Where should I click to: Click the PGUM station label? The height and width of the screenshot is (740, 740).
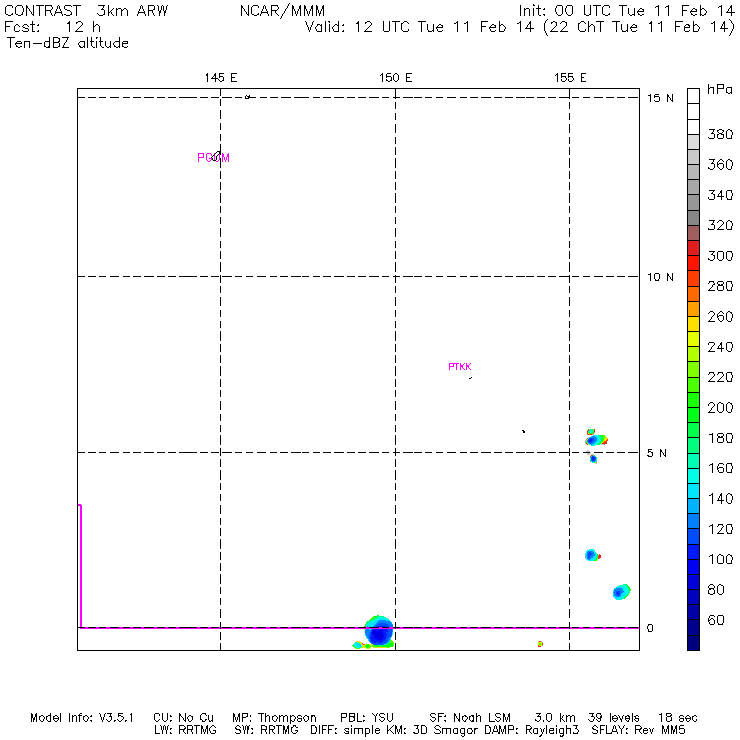tap(213, 158)
